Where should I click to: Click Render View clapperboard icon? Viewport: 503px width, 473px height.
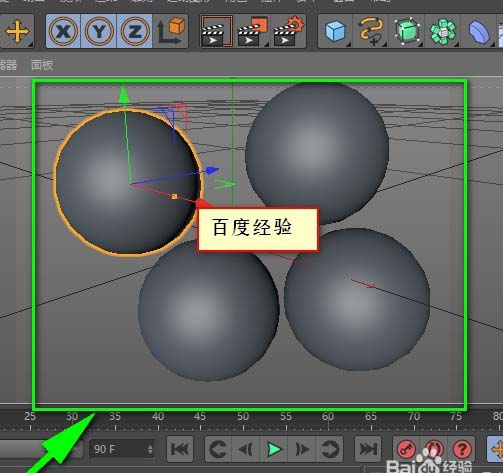coord(217,31)
